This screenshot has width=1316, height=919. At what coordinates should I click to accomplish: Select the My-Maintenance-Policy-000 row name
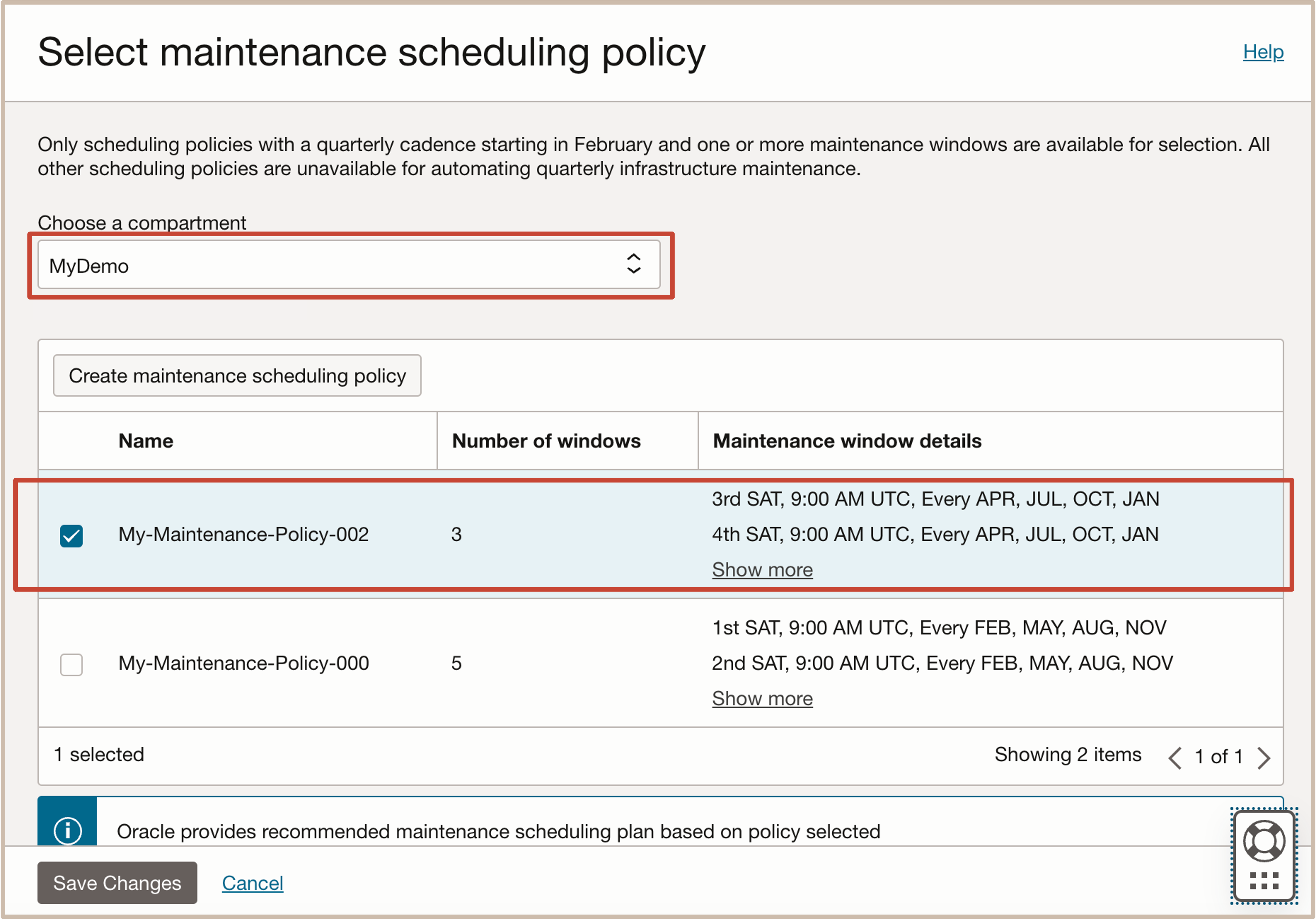point(244,663)
